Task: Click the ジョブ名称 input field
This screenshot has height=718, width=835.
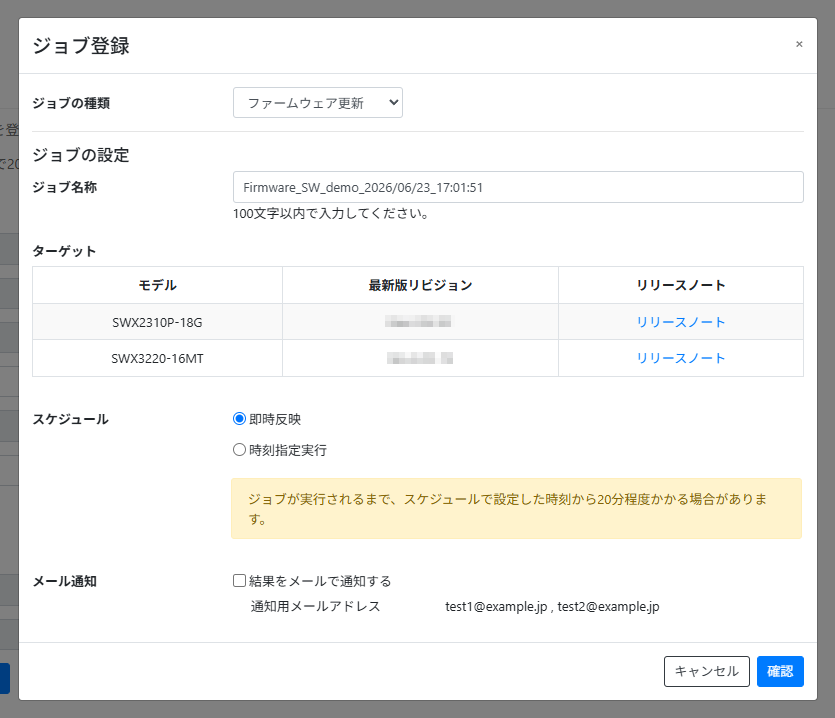Action: pos(518,187)
